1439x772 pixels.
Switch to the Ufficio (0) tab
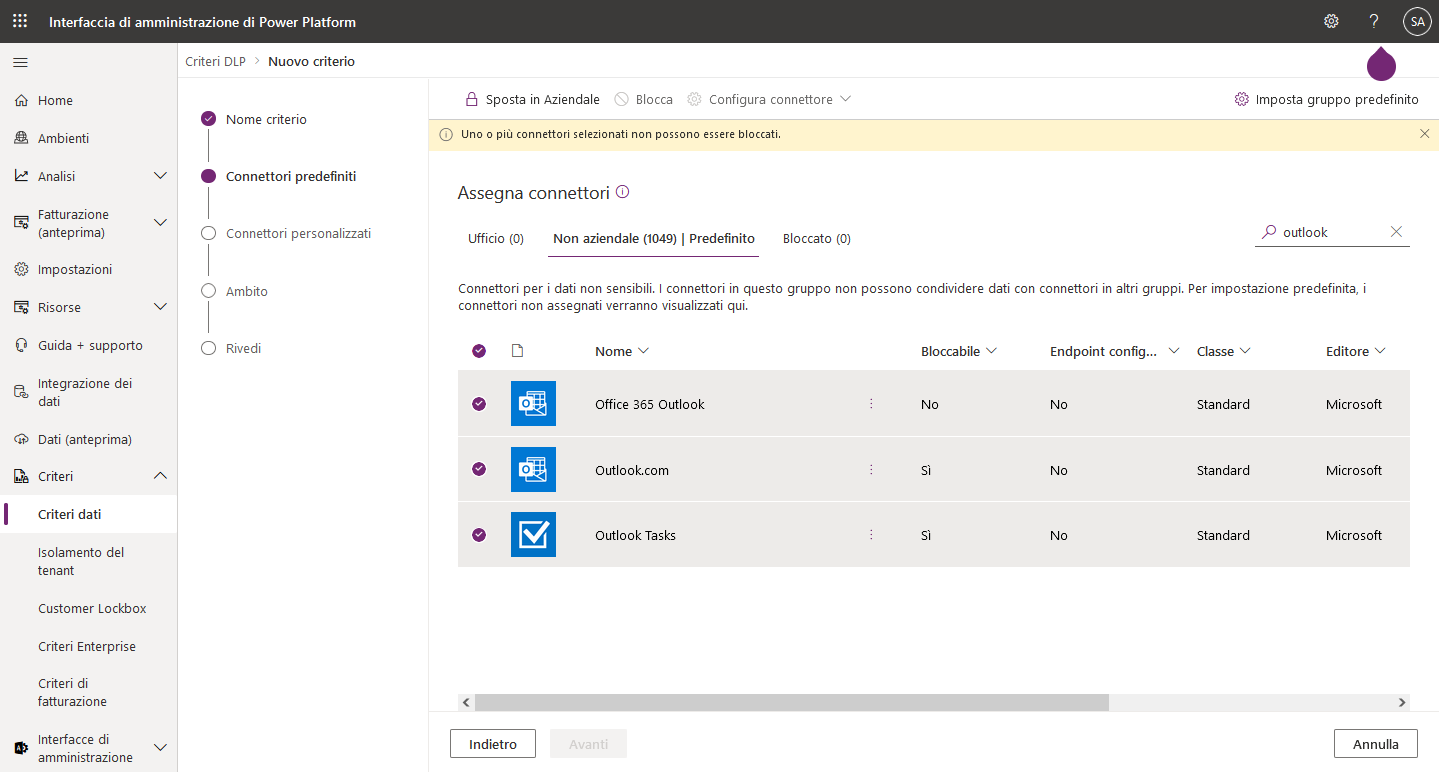496,239
